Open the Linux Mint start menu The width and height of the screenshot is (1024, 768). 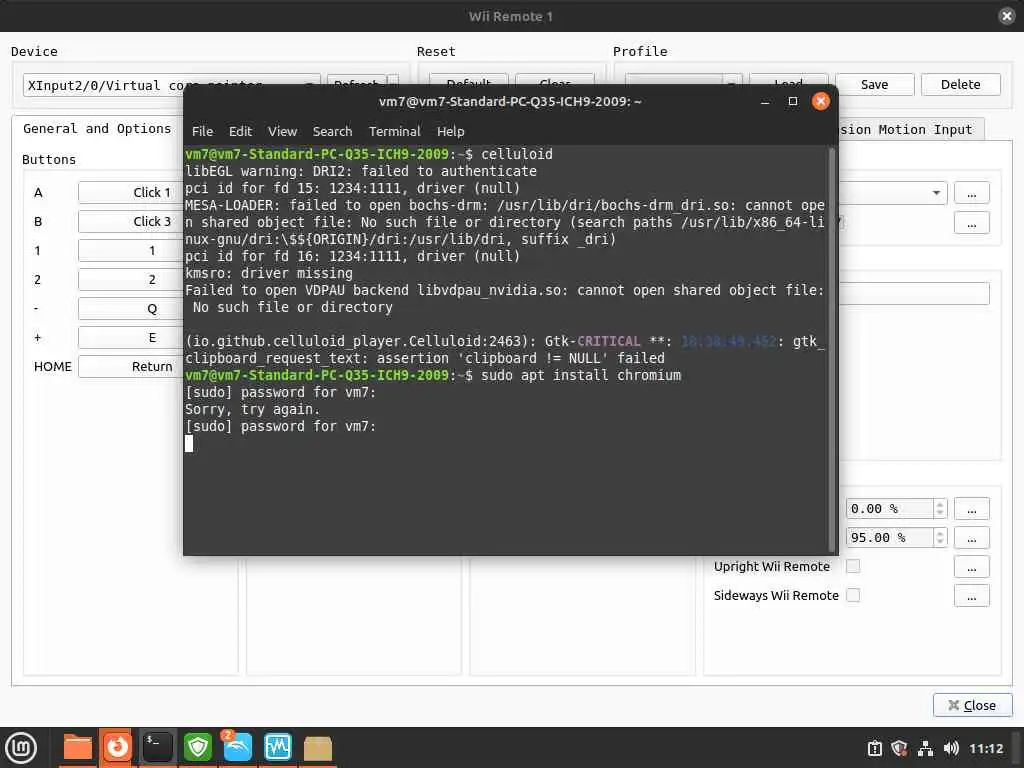point(21,748)
